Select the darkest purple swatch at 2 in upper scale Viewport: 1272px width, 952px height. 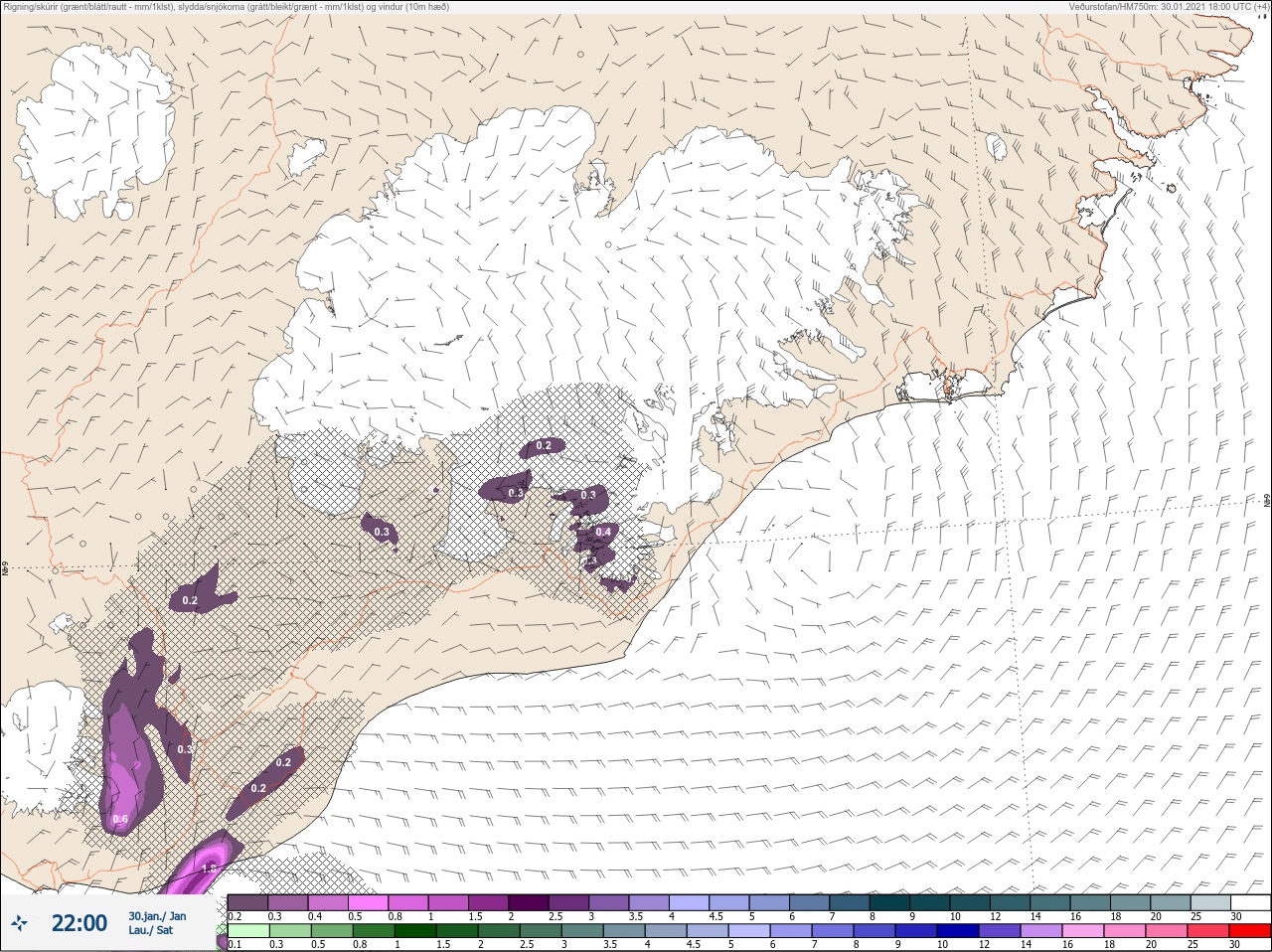tap(530, 902)
